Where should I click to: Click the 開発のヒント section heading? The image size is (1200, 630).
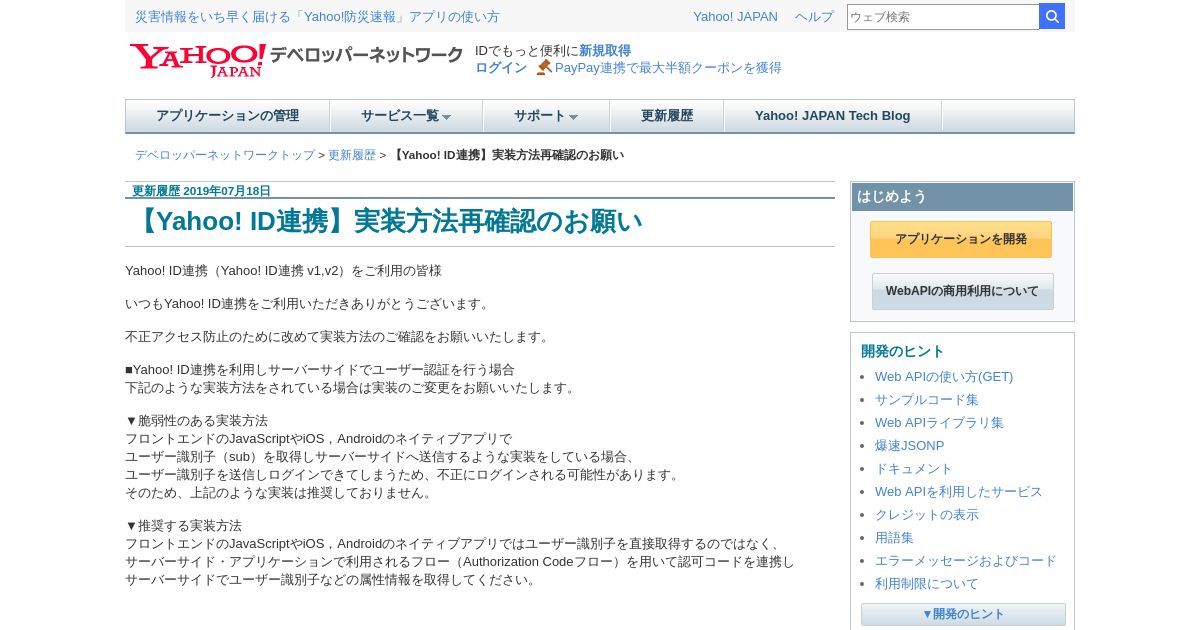(x=903, y=351)
